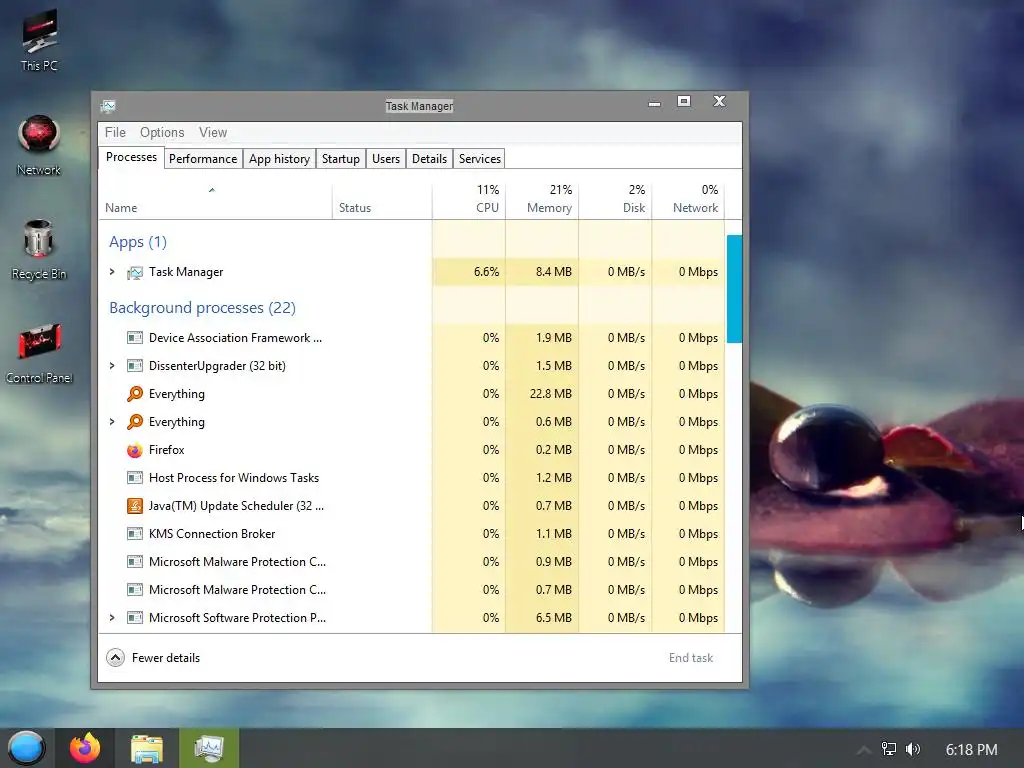This screenshot has height=768, width=1024.
Task: Click Microsoft Software Protection process icon
Action: pos(135,618)
